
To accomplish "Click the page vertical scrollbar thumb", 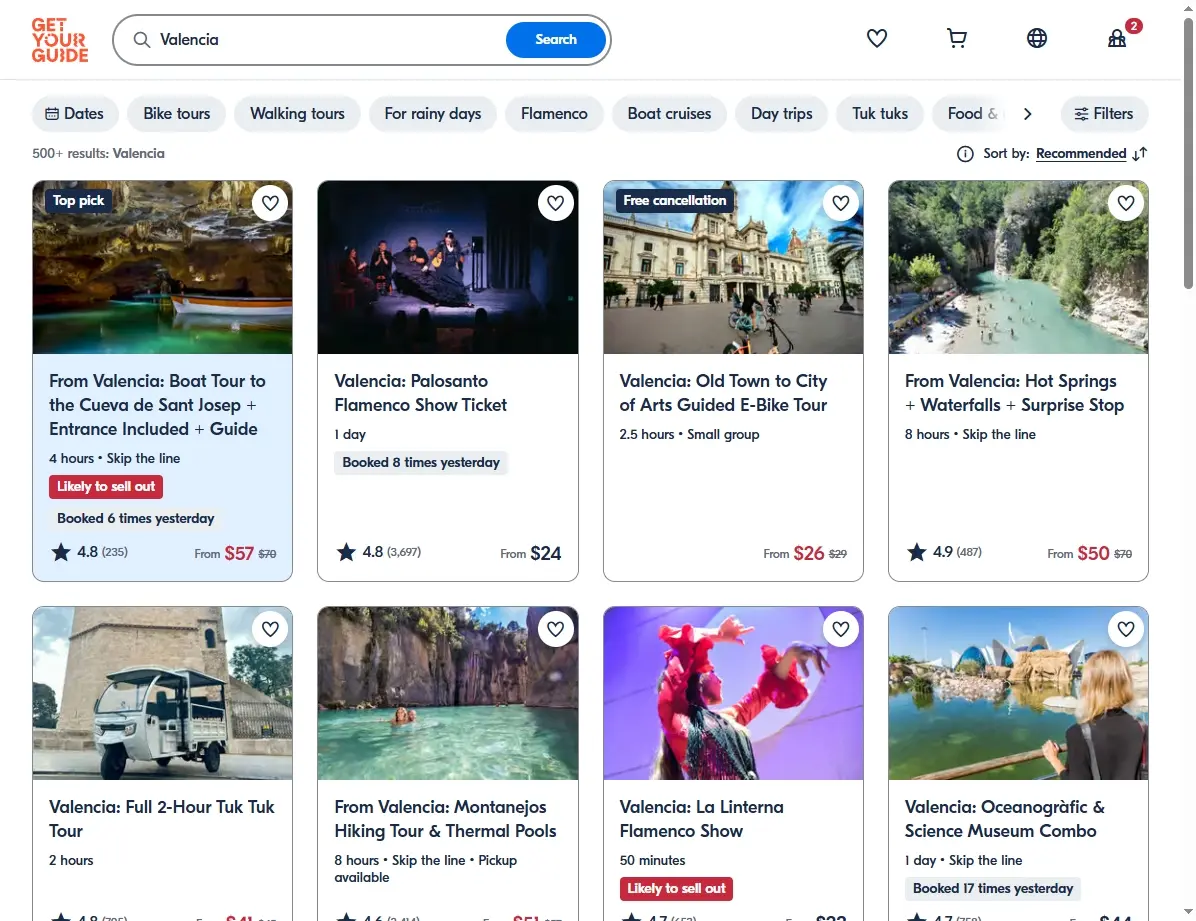I will (x=1188, y=153).
